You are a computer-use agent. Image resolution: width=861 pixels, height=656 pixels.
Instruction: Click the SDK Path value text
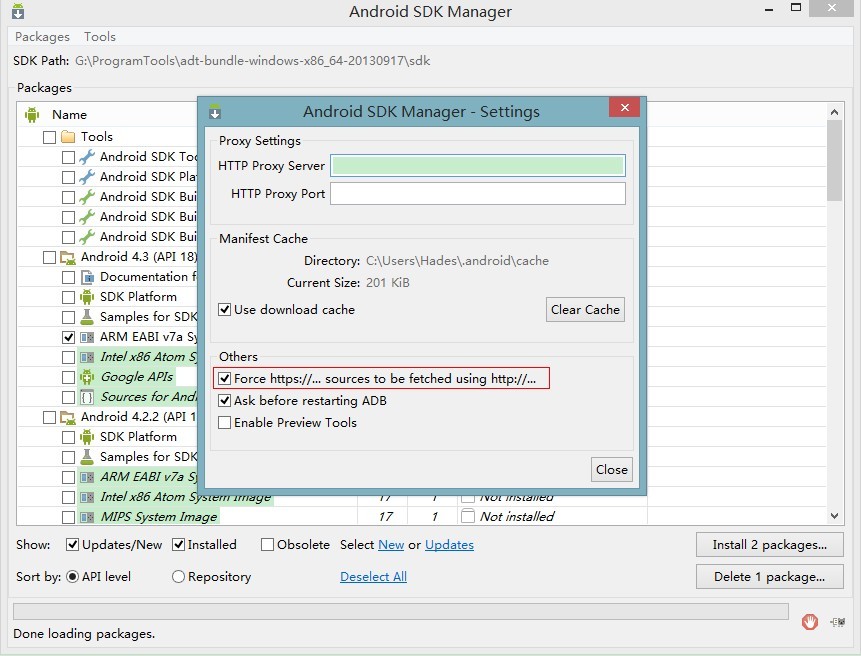coord(253,61)
